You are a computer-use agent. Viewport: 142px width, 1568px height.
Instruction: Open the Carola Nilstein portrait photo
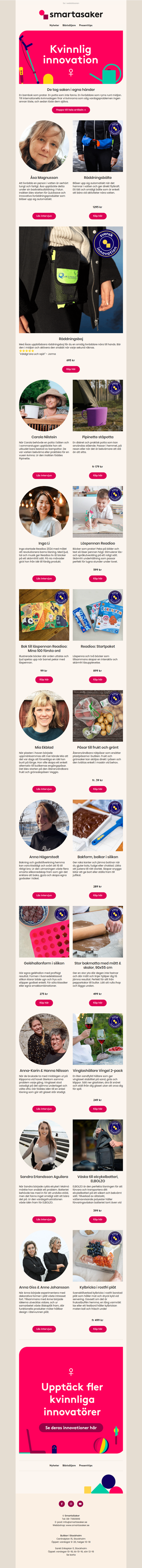44,405
